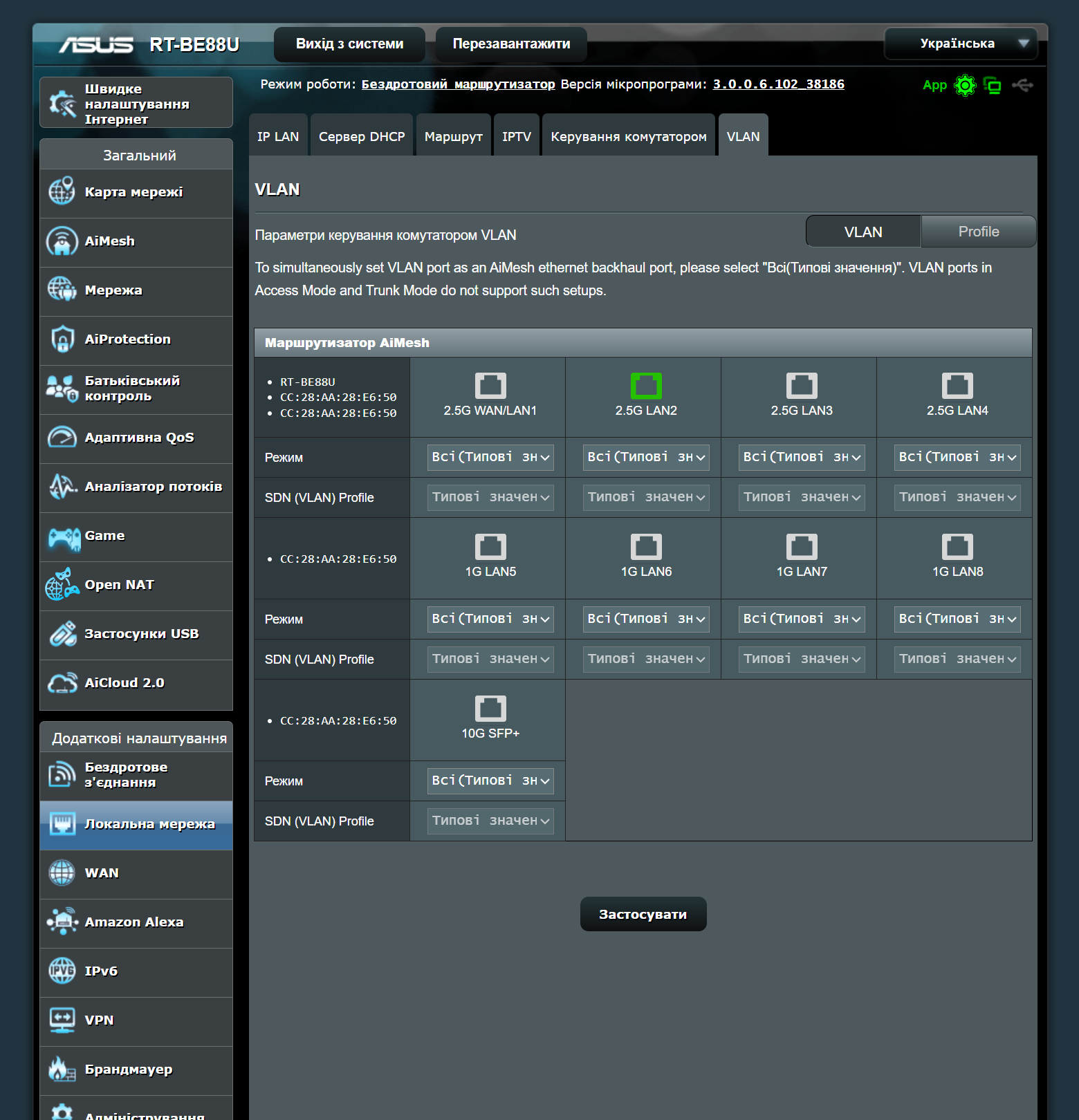Open the Режим dropdown for 2.5G WAN/LAN1
Screen dimensions: 1079x1120
(x=490, y=457)
